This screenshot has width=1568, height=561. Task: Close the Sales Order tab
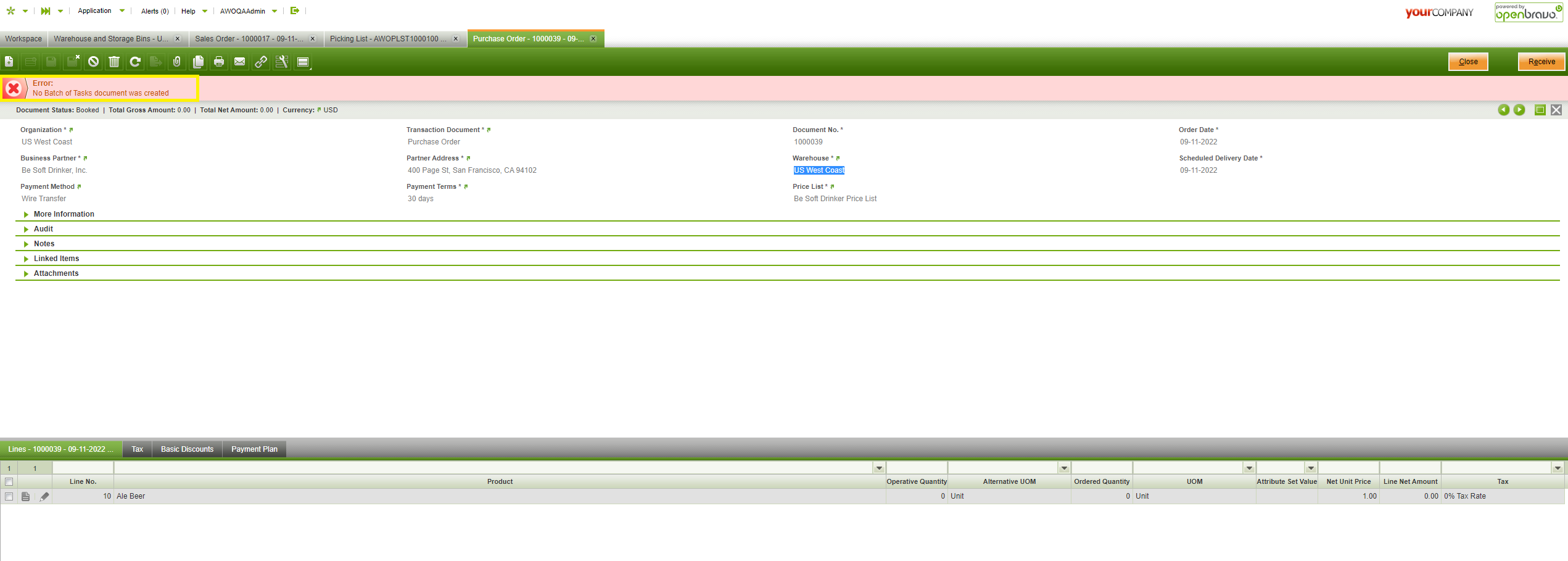coord(313,39)
